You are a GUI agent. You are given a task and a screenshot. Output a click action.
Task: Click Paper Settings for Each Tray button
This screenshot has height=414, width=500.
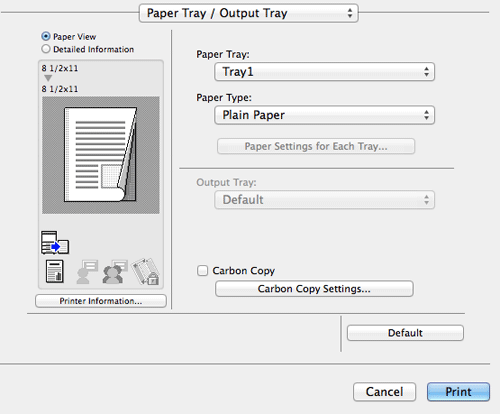pos(316,146)
